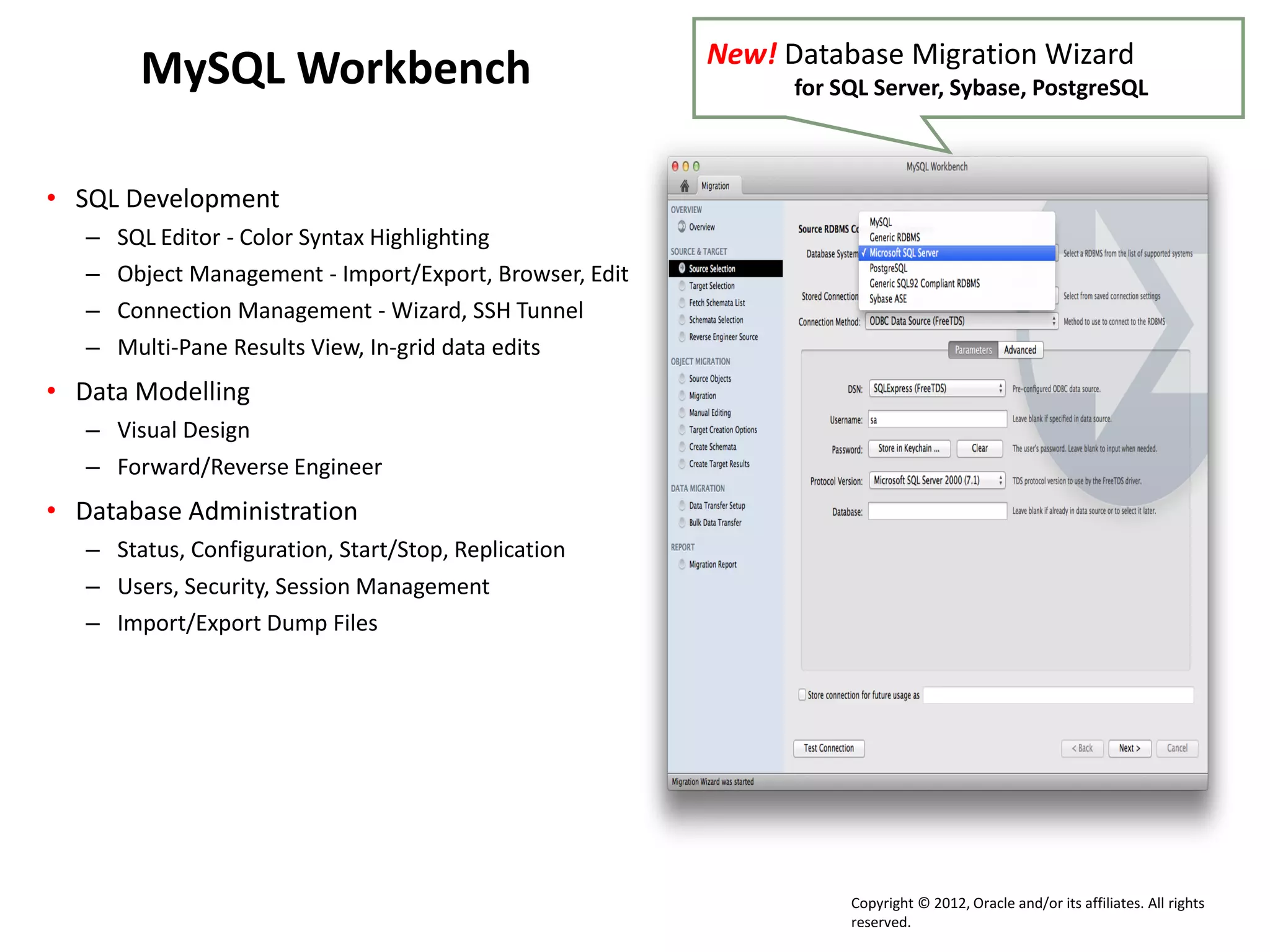Select the Source Selection step
1270x952 pixels.
[726, 268]
